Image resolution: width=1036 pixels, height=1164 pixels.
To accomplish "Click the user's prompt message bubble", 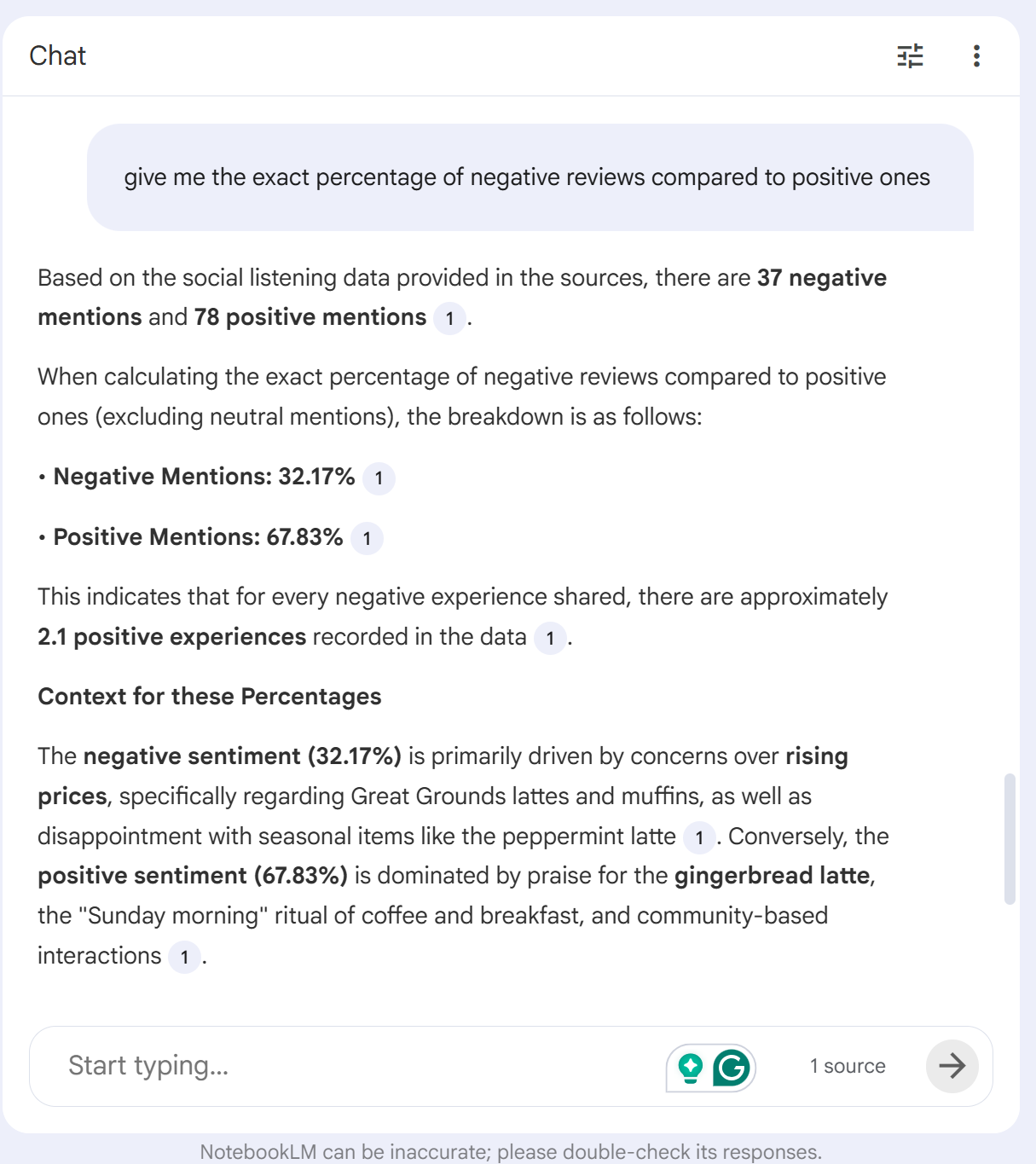I will pos(529,177).
